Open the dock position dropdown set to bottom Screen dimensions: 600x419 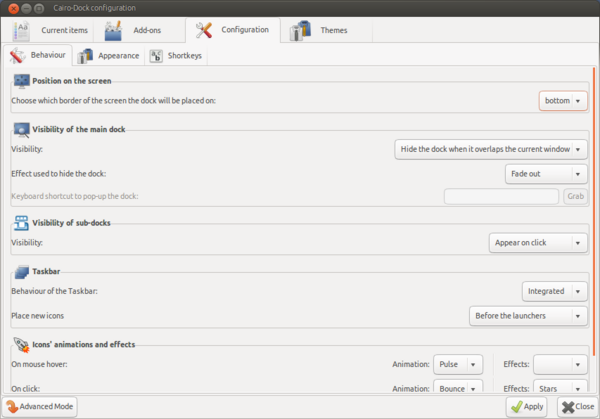(563, 101)
